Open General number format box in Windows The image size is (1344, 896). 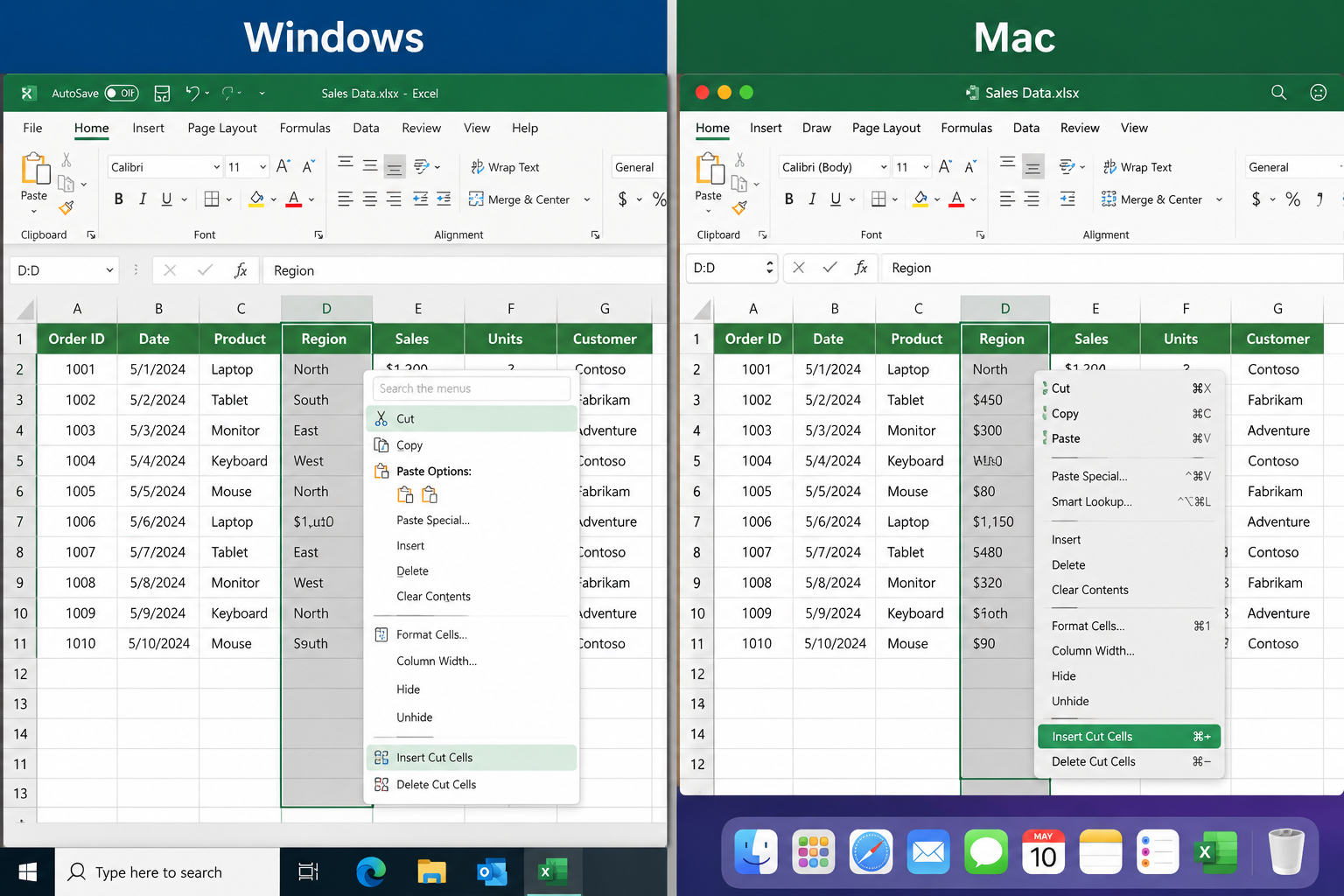tap(638, 167)
